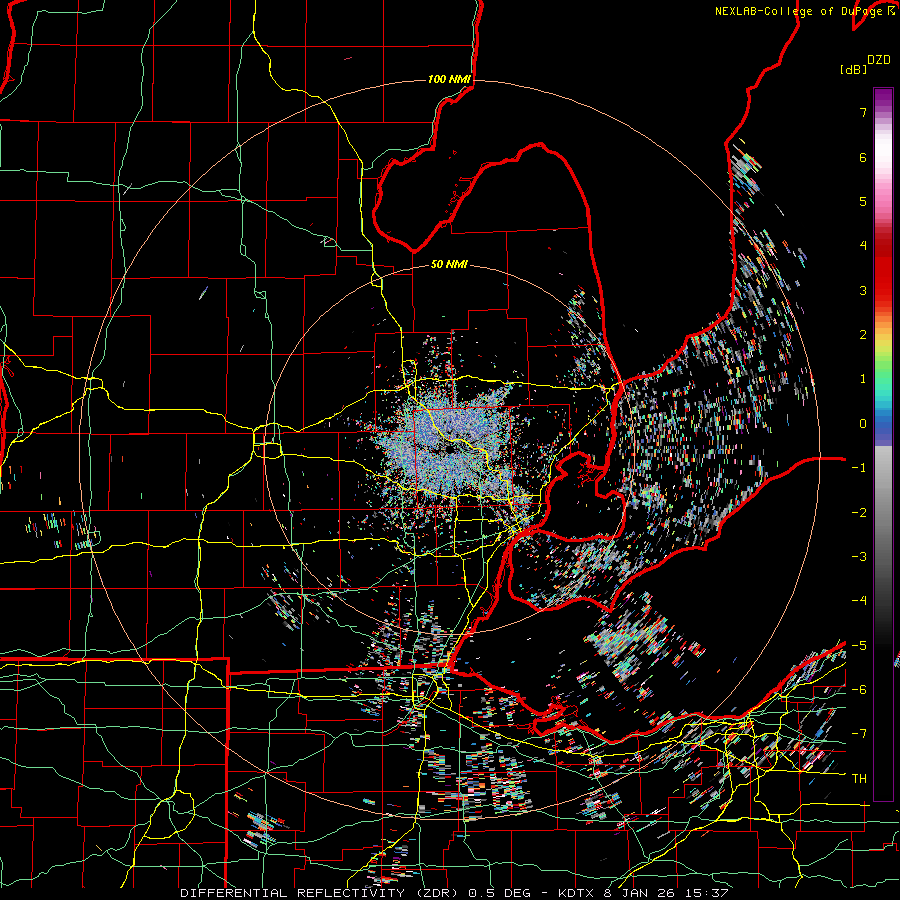Click the -4 value on color scale
This screenshot has width=900, height=900.
click(859, 601)
